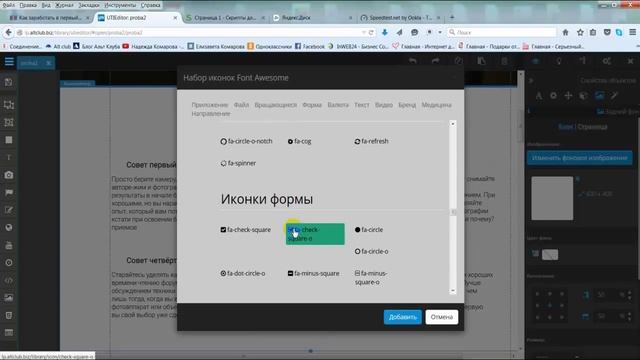Click the letter A font properties icon
This screenshot has height=360, width=640.
(x=538, y=96)
